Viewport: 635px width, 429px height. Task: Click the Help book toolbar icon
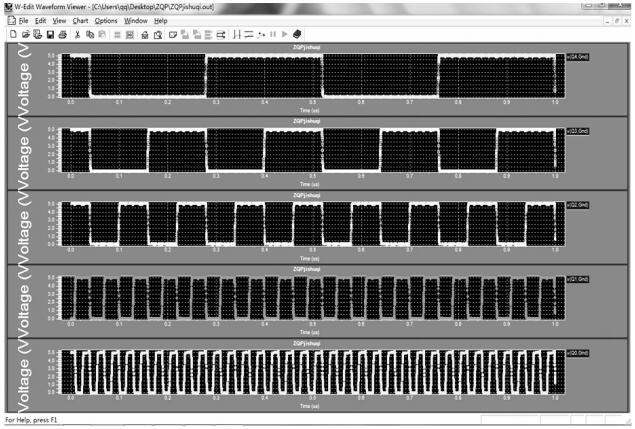(x=297, y=34)
